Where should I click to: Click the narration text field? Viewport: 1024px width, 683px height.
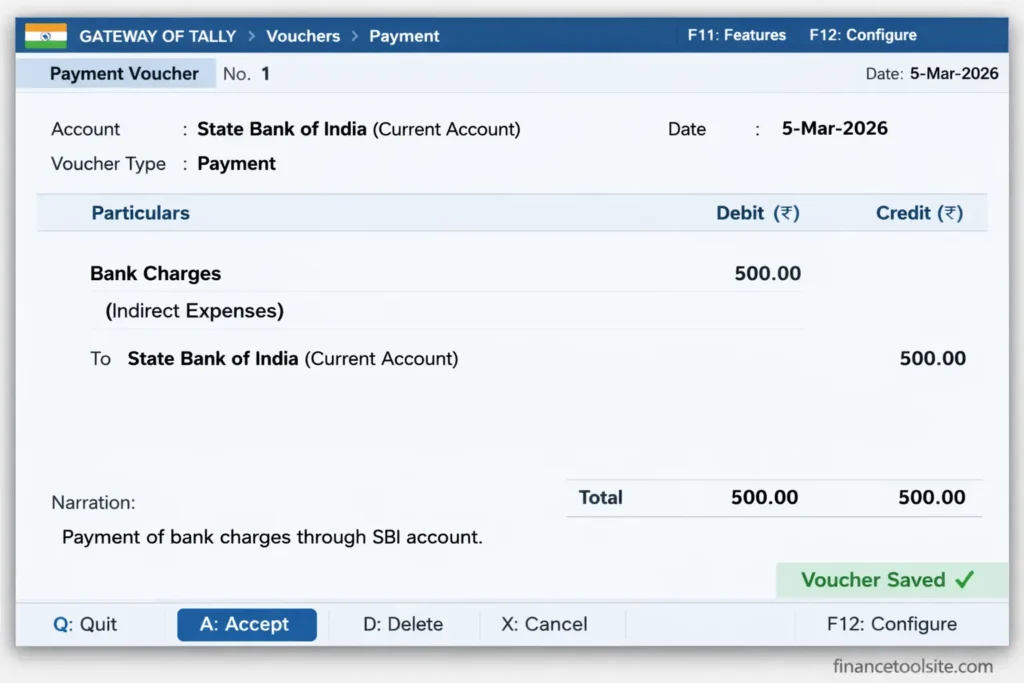[272, 537]
